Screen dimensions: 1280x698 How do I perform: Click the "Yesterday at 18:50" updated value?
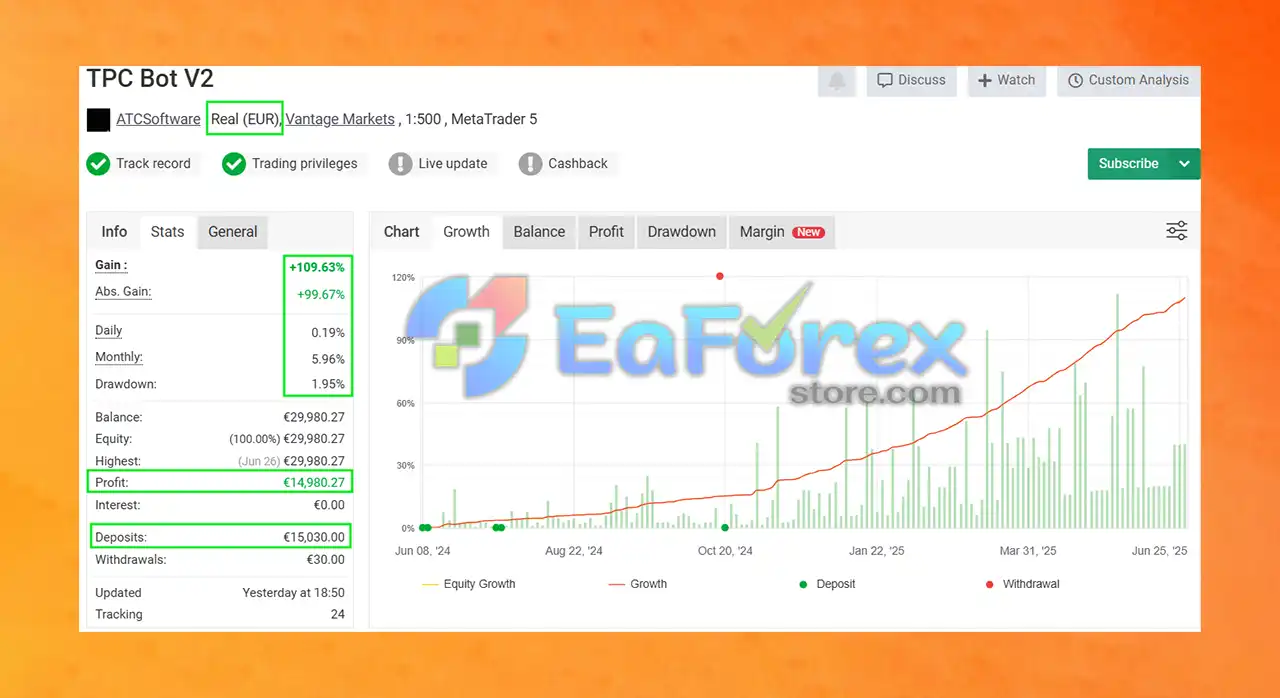pyautogui.click(x=294, y=593)
